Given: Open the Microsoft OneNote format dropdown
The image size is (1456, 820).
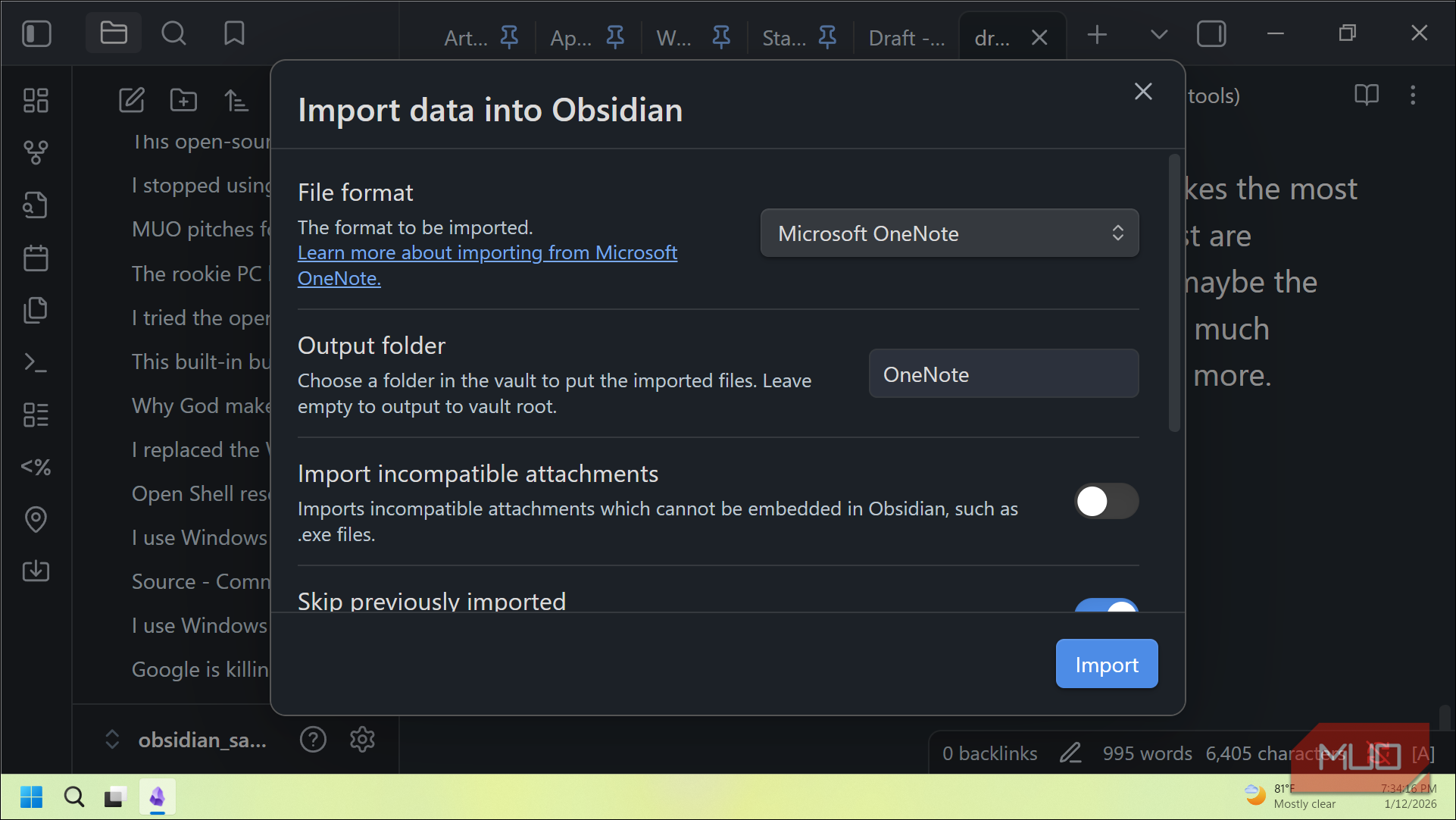Looking at the screenshot, I should coord(949,233).
